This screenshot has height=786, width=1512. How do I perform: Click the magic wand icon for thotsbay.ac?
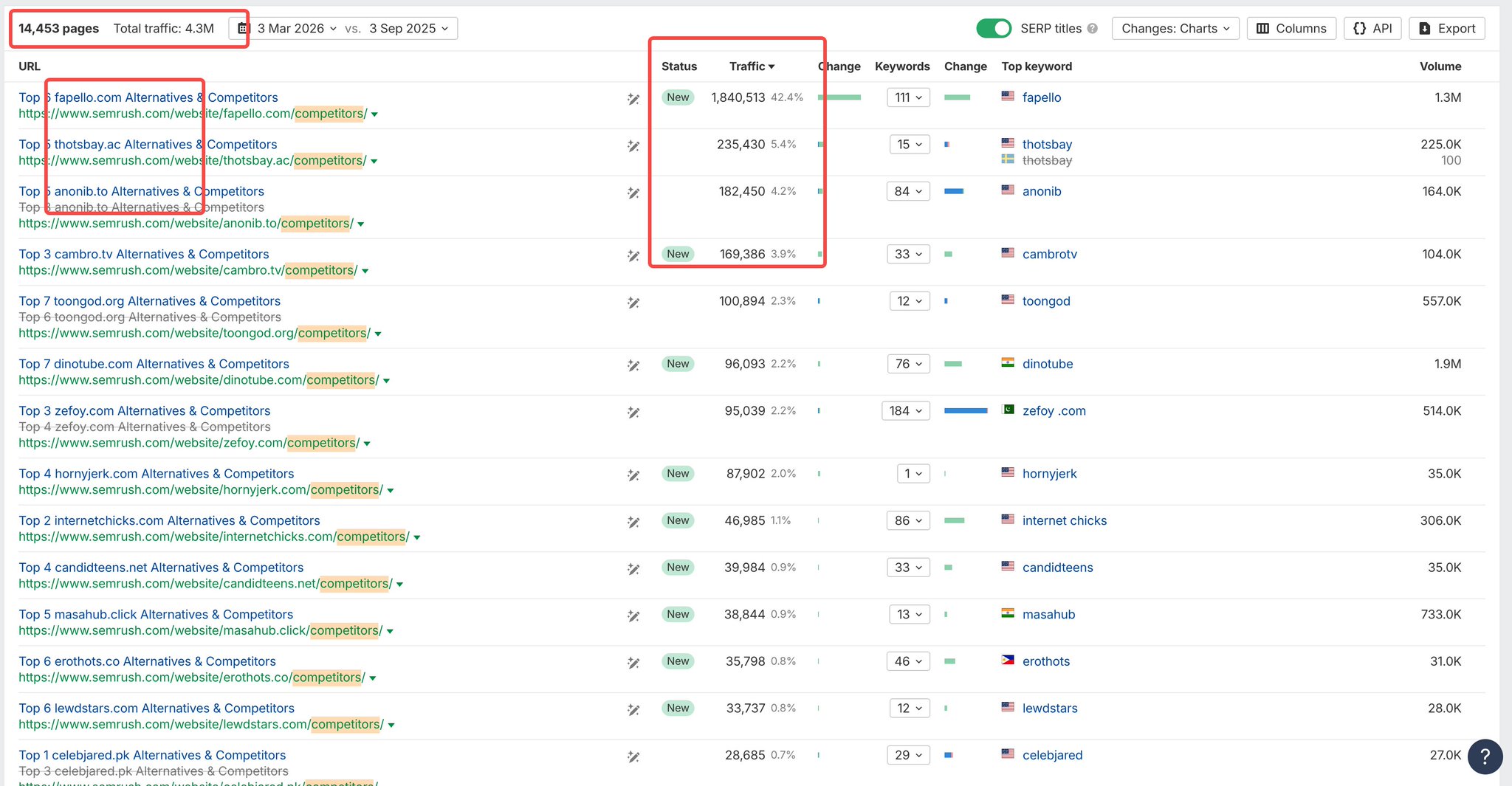point(633,146)
